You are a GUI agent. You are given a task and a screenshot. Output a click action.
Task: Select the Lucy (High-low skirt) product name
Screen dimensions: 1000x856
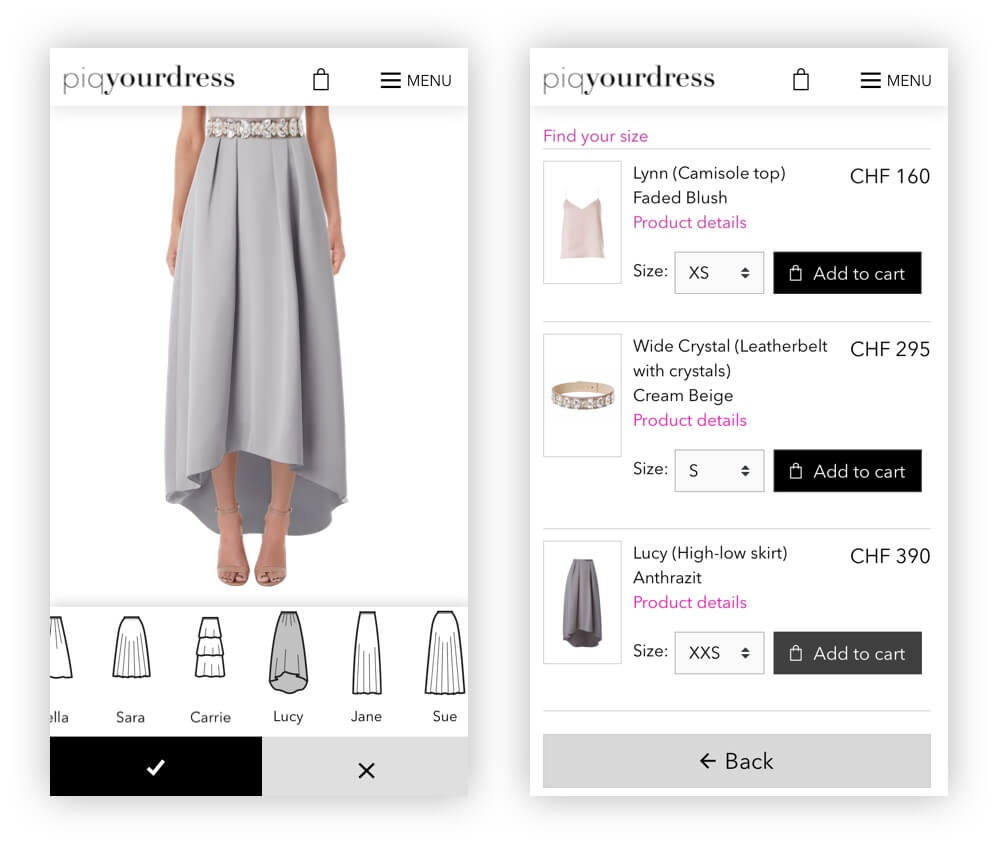point(710,553)
